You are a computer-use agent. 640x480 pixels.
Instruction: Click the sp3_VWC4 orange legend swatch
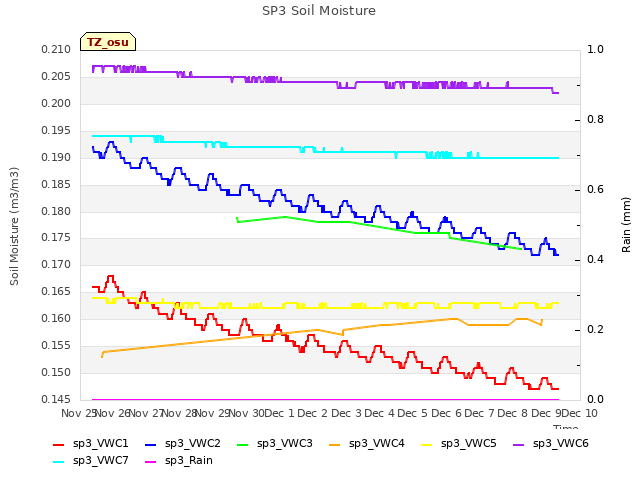click(x=335, y=445)
